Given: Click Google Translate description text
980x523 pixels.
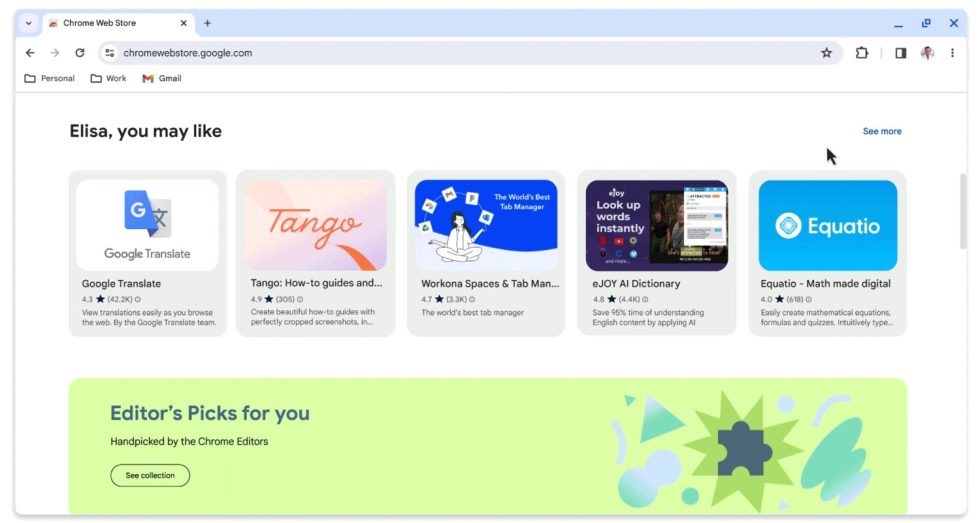Looking at the screenshot, I should pos(149,317).
